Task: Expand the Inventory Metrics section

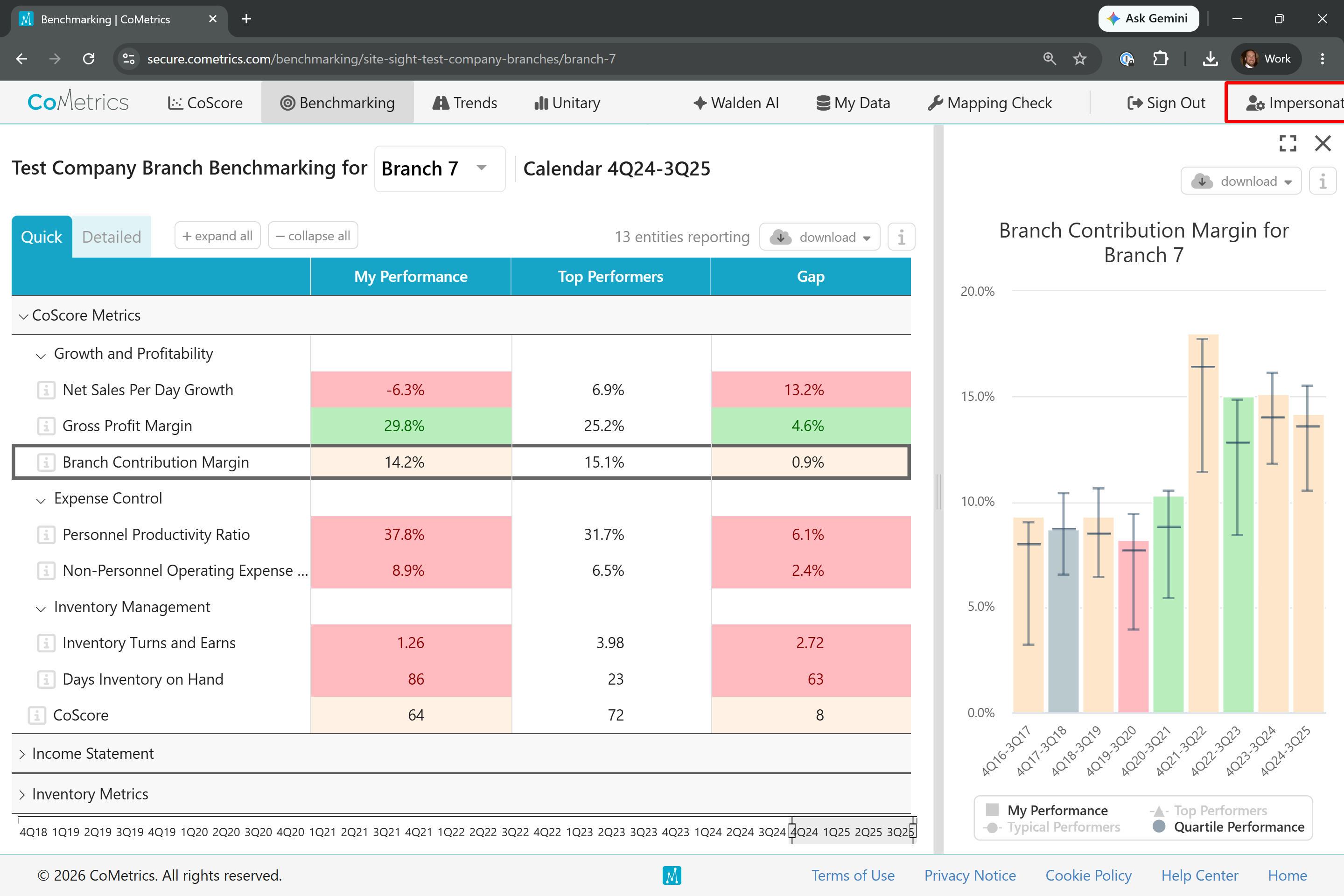Action: tap(22, 794)
